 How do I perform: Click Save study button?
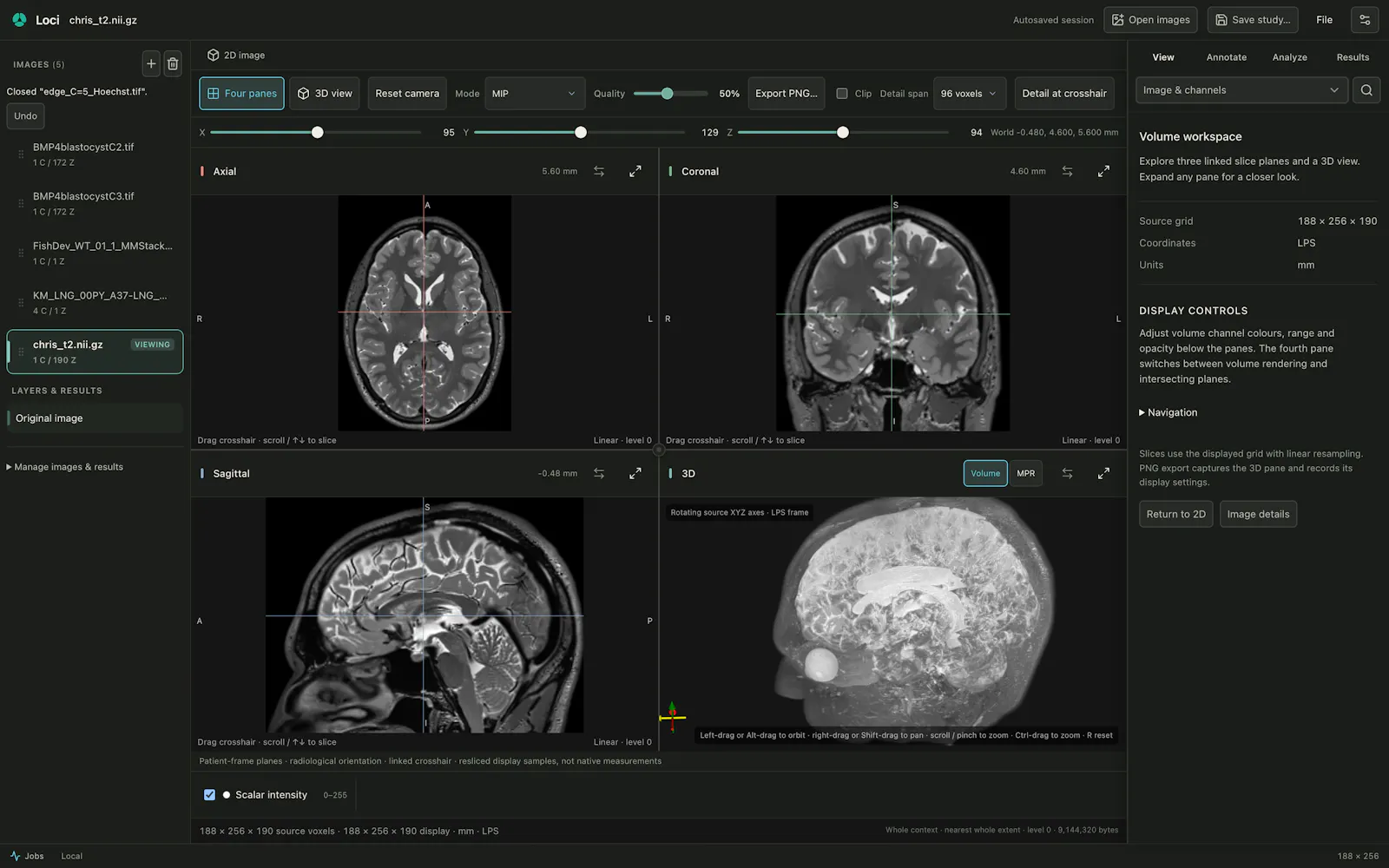pyautogui.click(x=1252, y=19)
